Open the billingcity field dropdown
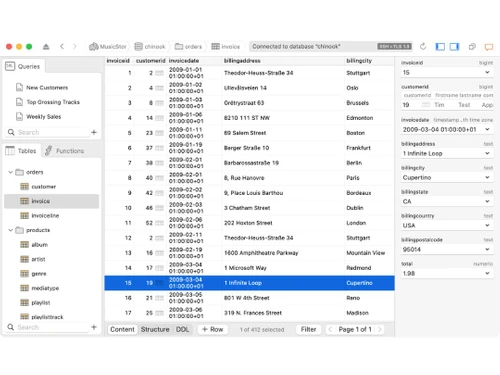 click(487, 177)
